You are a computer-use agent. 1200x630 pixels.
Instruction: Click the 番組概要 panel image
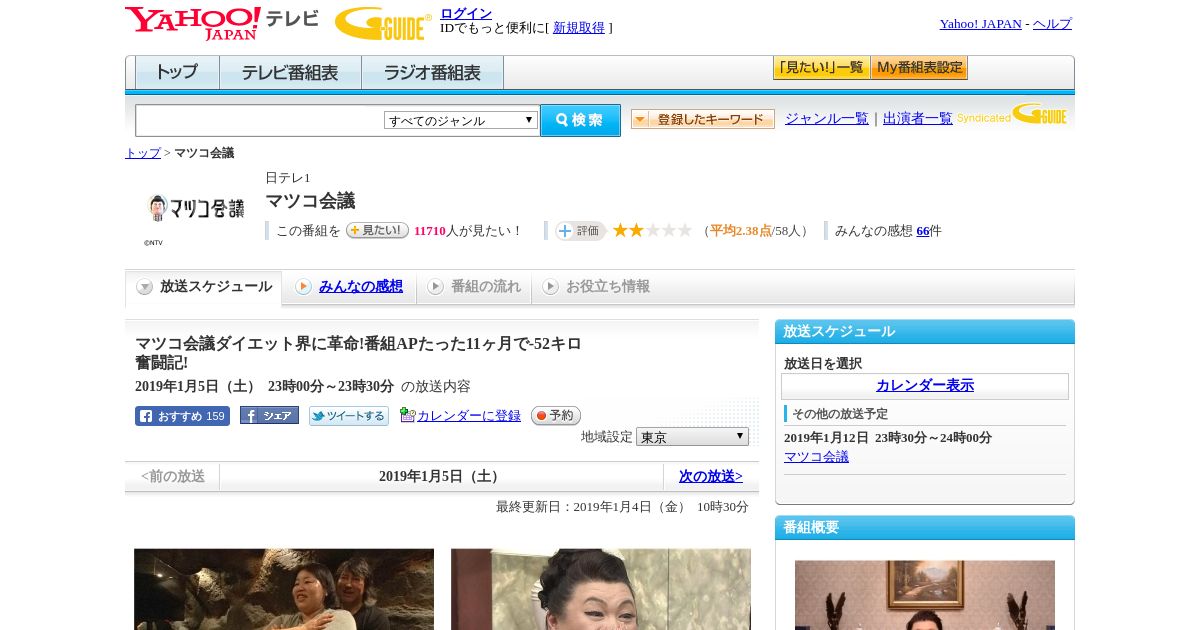(925, 595)
